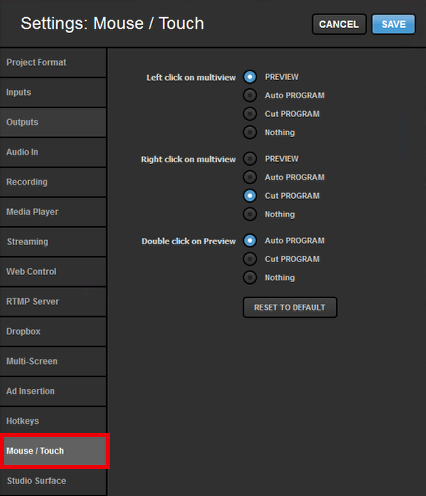Set right click on multiview to Cut PROGRAM
The image size is (426, 496).
250,196
